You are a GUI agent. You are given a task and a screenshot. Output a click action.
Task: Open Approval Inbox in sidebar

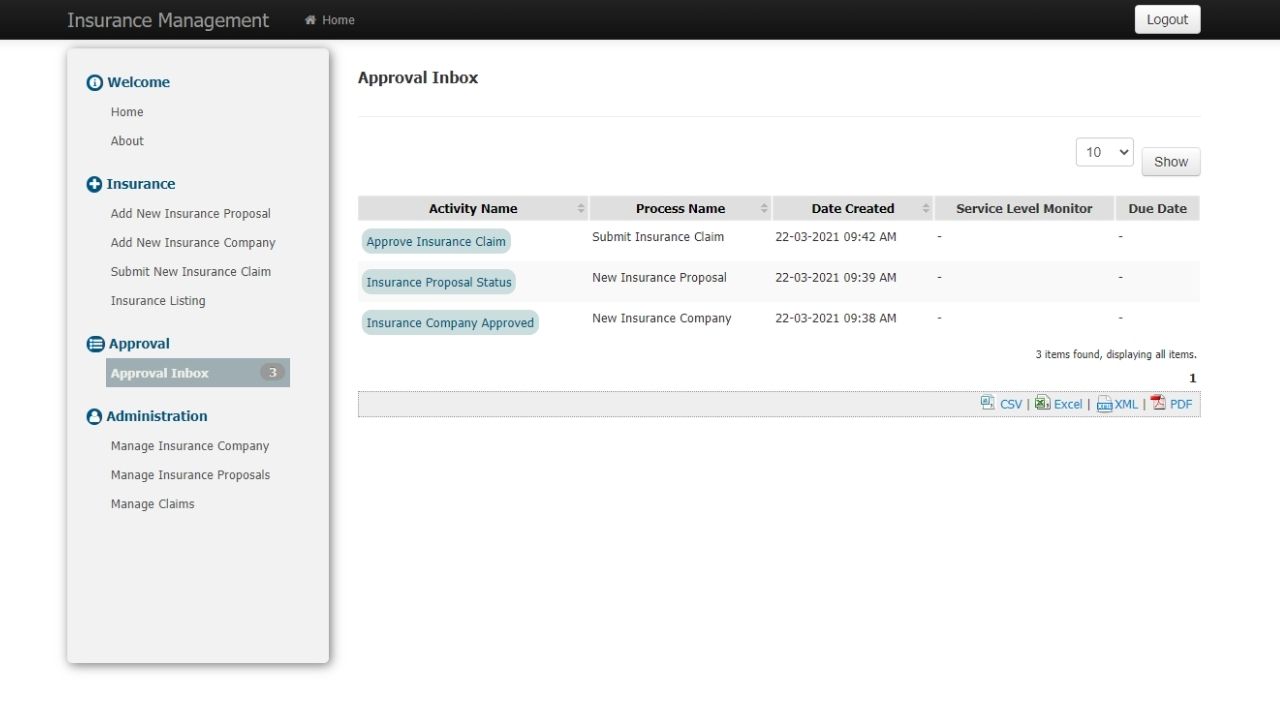(160, 373)
